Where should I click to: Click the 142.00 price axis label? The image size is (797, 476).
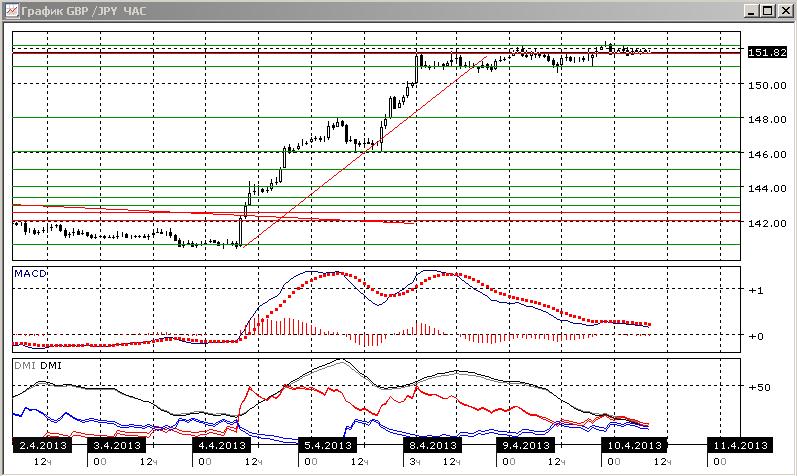tap(767, 223)
